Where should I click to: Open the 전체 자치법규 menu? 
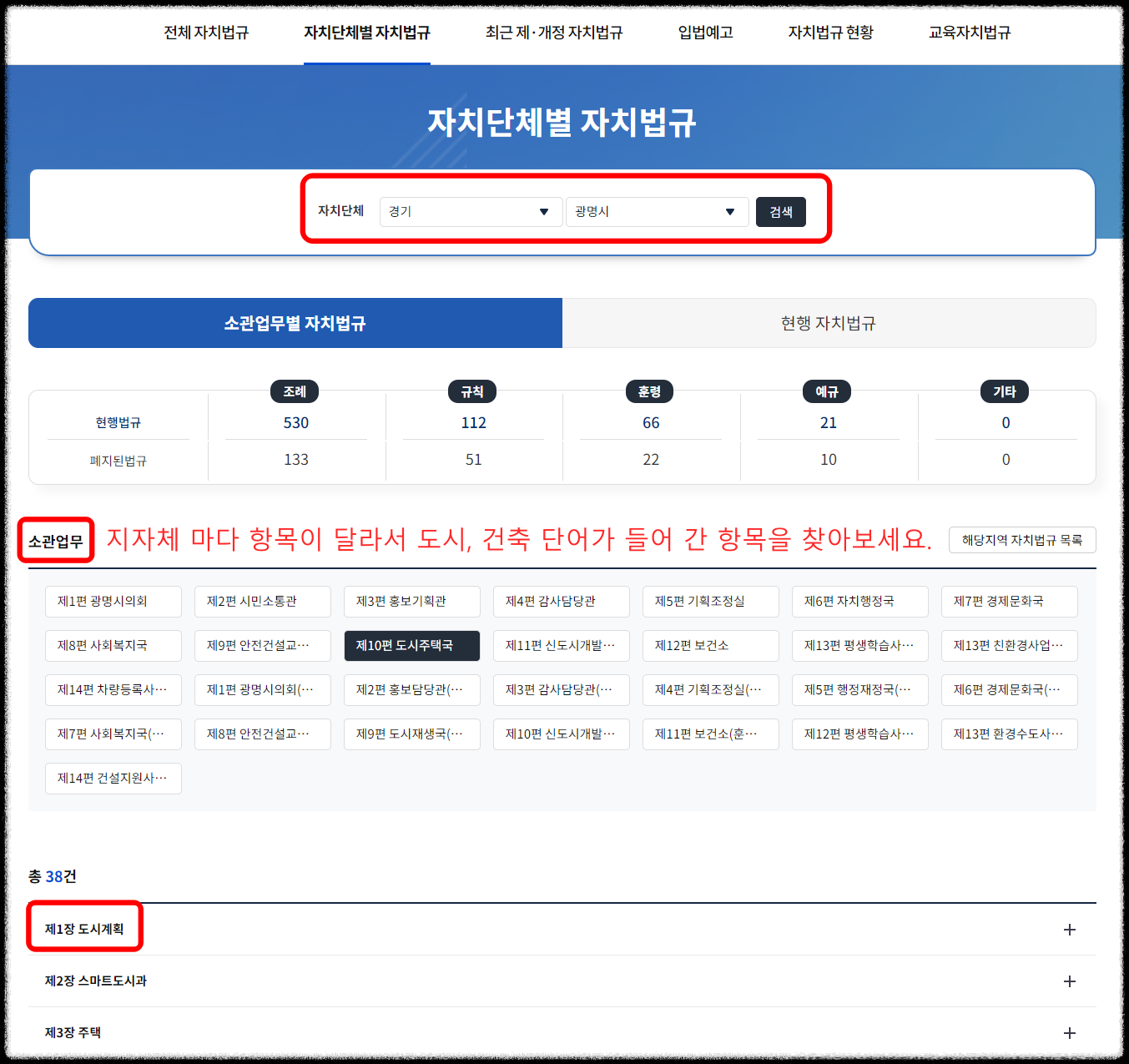coord(206,33)
